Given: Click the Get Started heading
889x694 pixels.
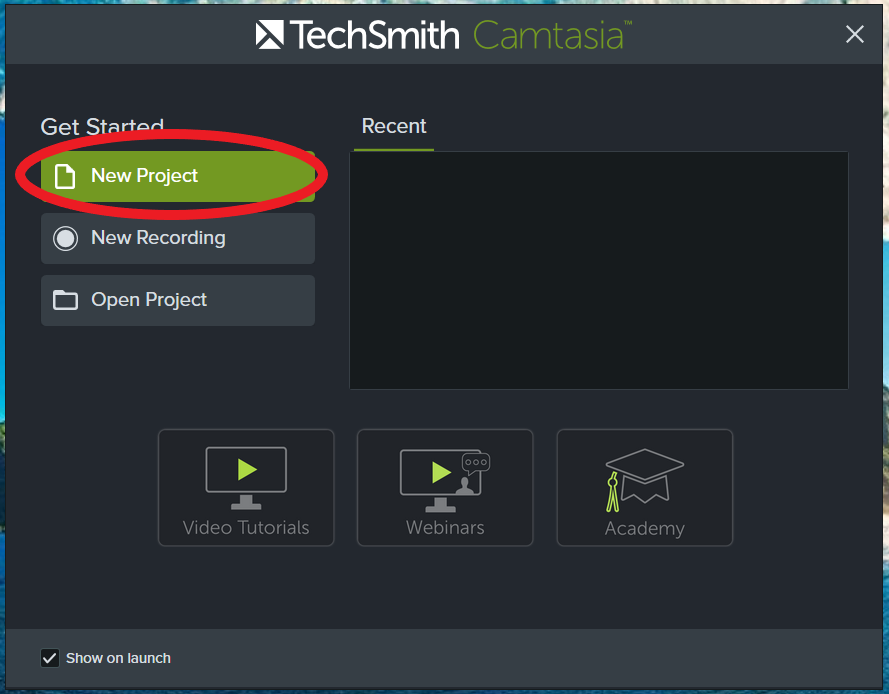Looking at the screenshot, I should (102, 127).
